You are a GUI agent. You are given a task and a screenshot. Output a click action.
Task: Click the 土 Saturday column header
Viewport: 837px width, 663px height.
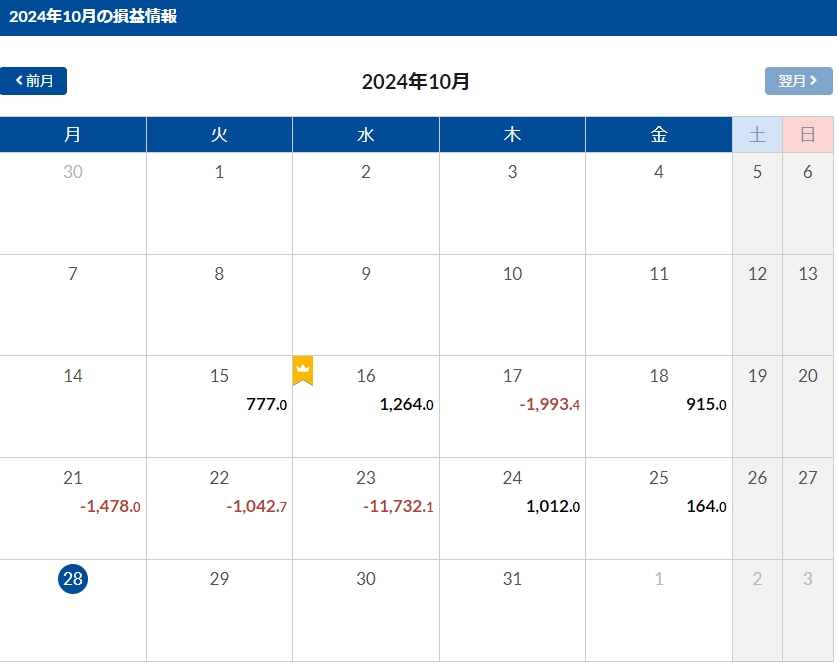pyautogui.click(x=757, y=135)
